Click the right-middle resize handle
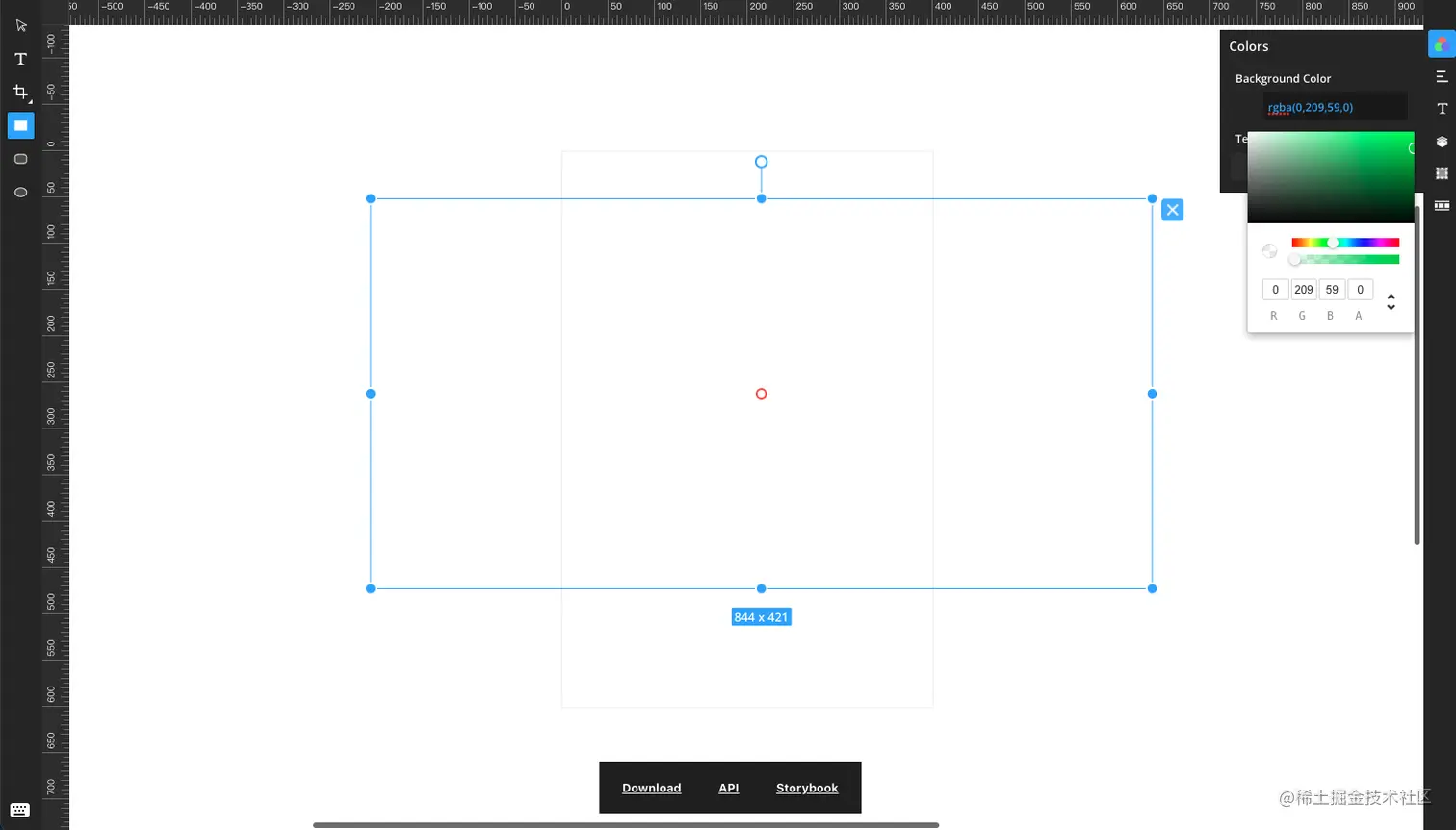 coord(1152,394)
